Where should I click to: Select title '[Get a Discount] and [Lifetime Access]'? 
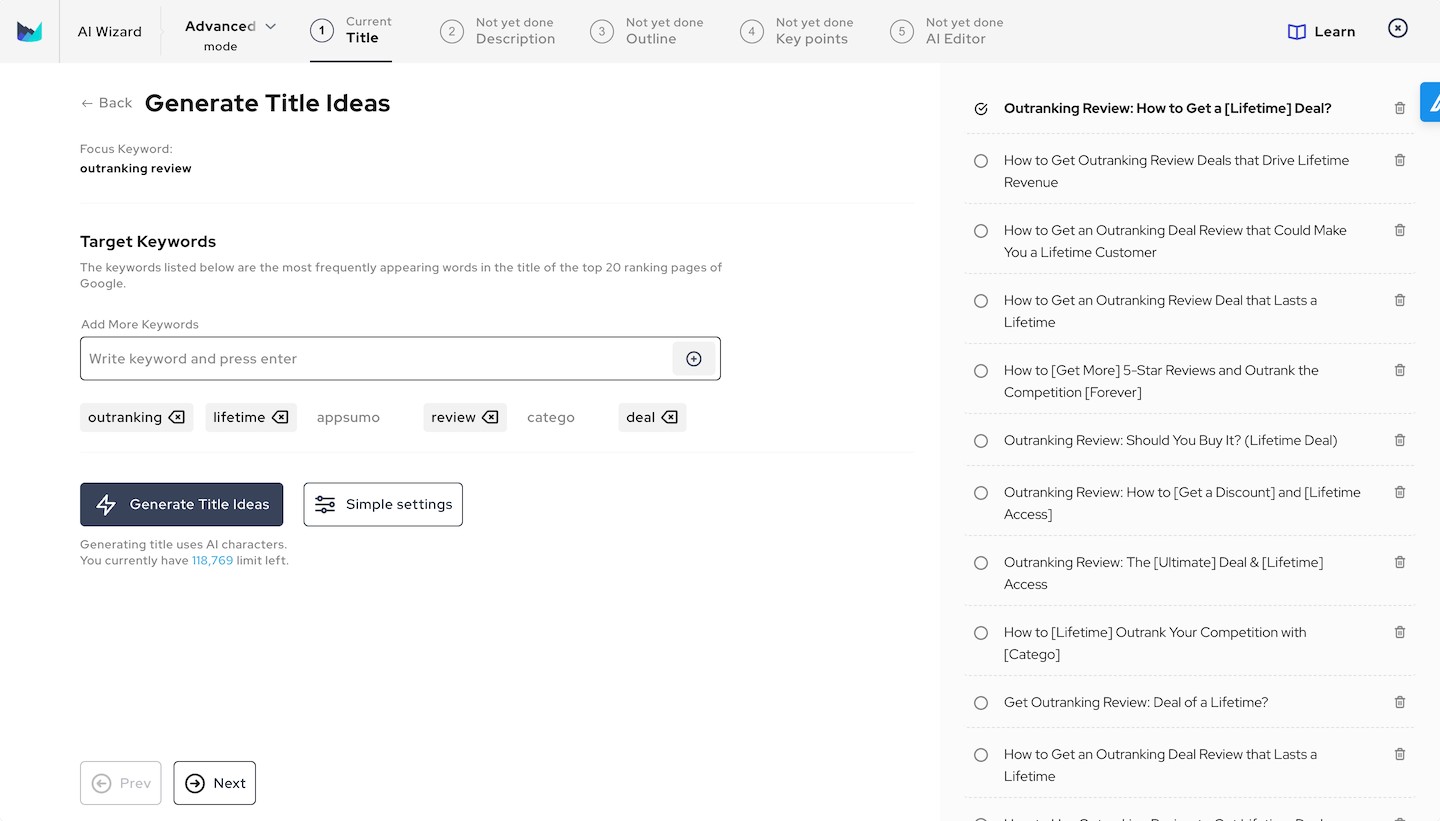pyautogui.click(x=981, y=493)
